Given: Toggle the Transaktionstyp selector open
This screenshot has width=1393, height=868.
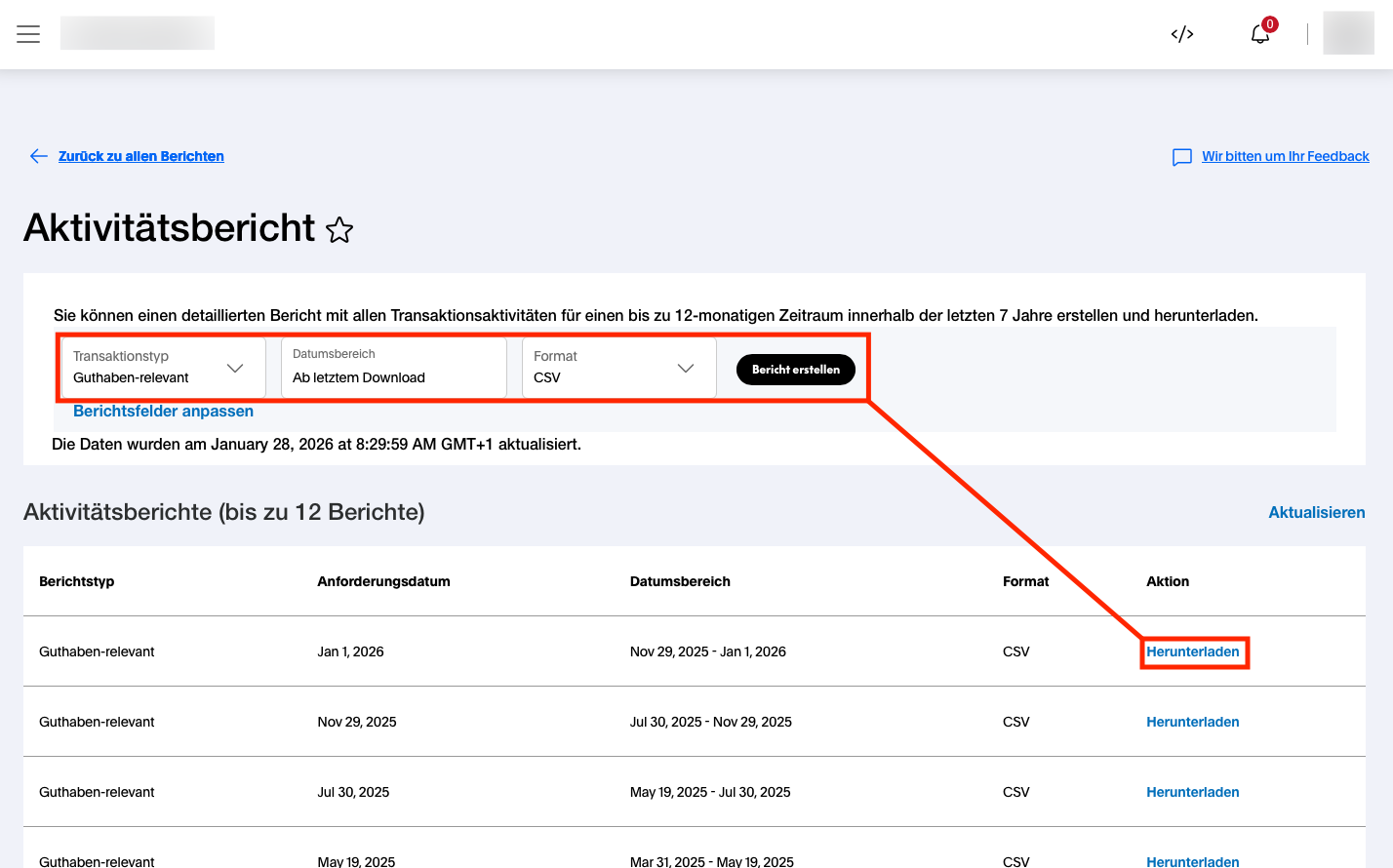Looking at the screenshot, I should (x=162, y=368).
